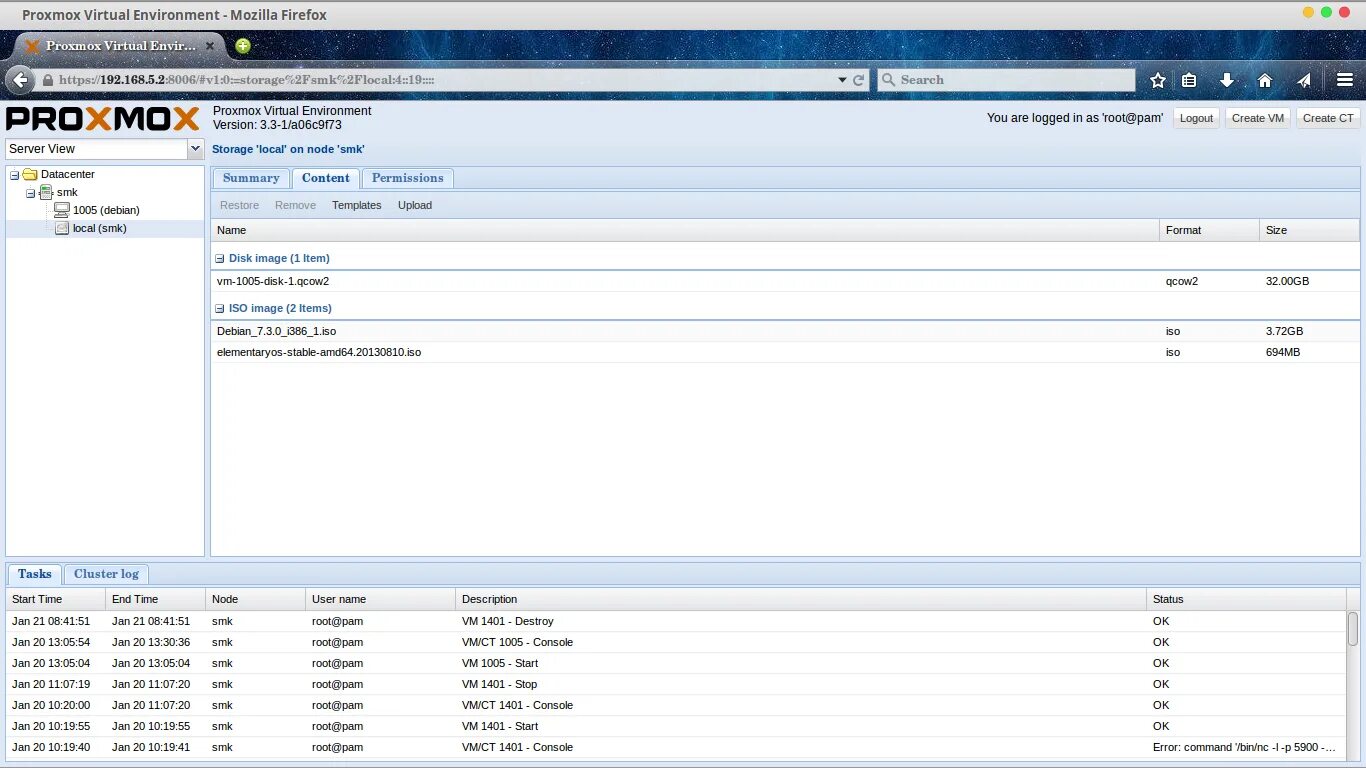The image size is (1366, 768).
Task: Click the 1005 (debian) VM monitor icon
Action: coord(62,210)
